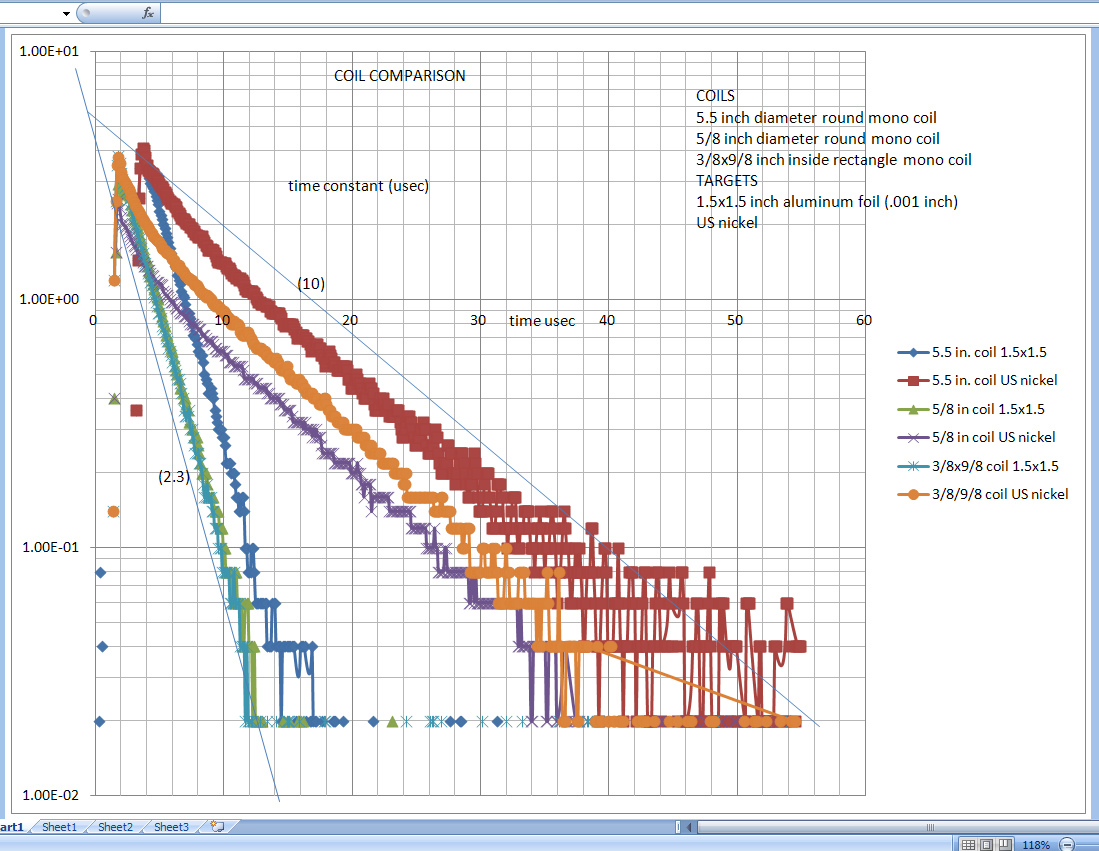Click the 1.00E-02 vertical axis label
1099x851 pixels.
coord(50,796)
